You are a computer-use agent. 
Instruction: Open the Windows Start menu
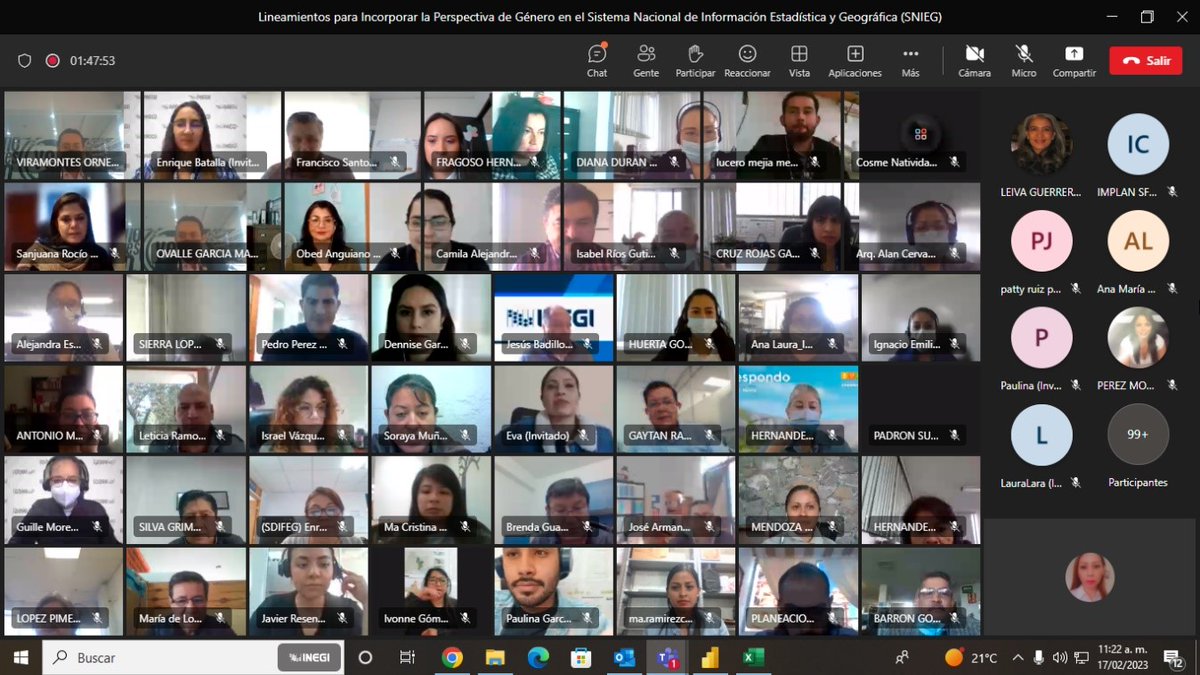coord(20,657)
